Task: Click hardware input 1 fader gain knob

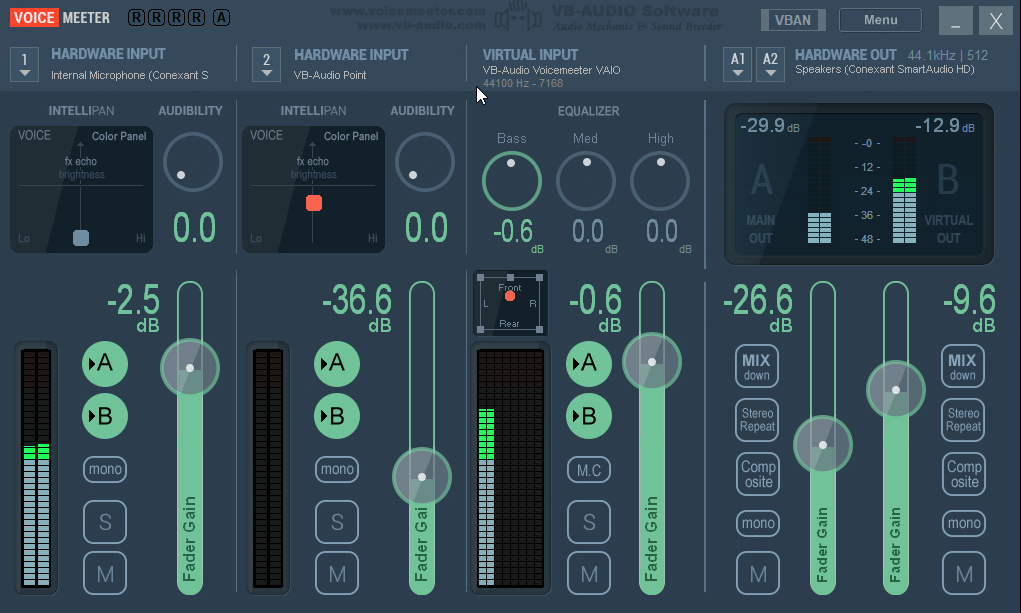Action: pyautogui.click(x=189, y=367)
